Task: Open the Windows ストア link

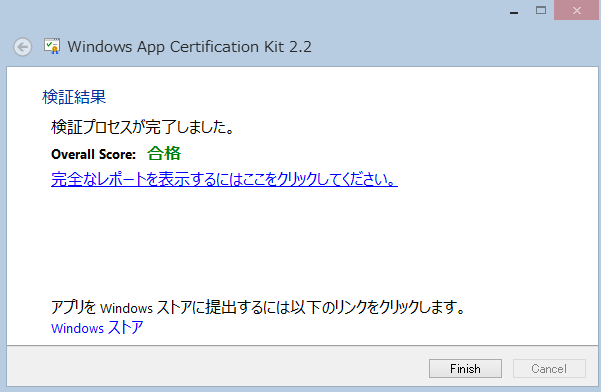Action: coord(97,328)
